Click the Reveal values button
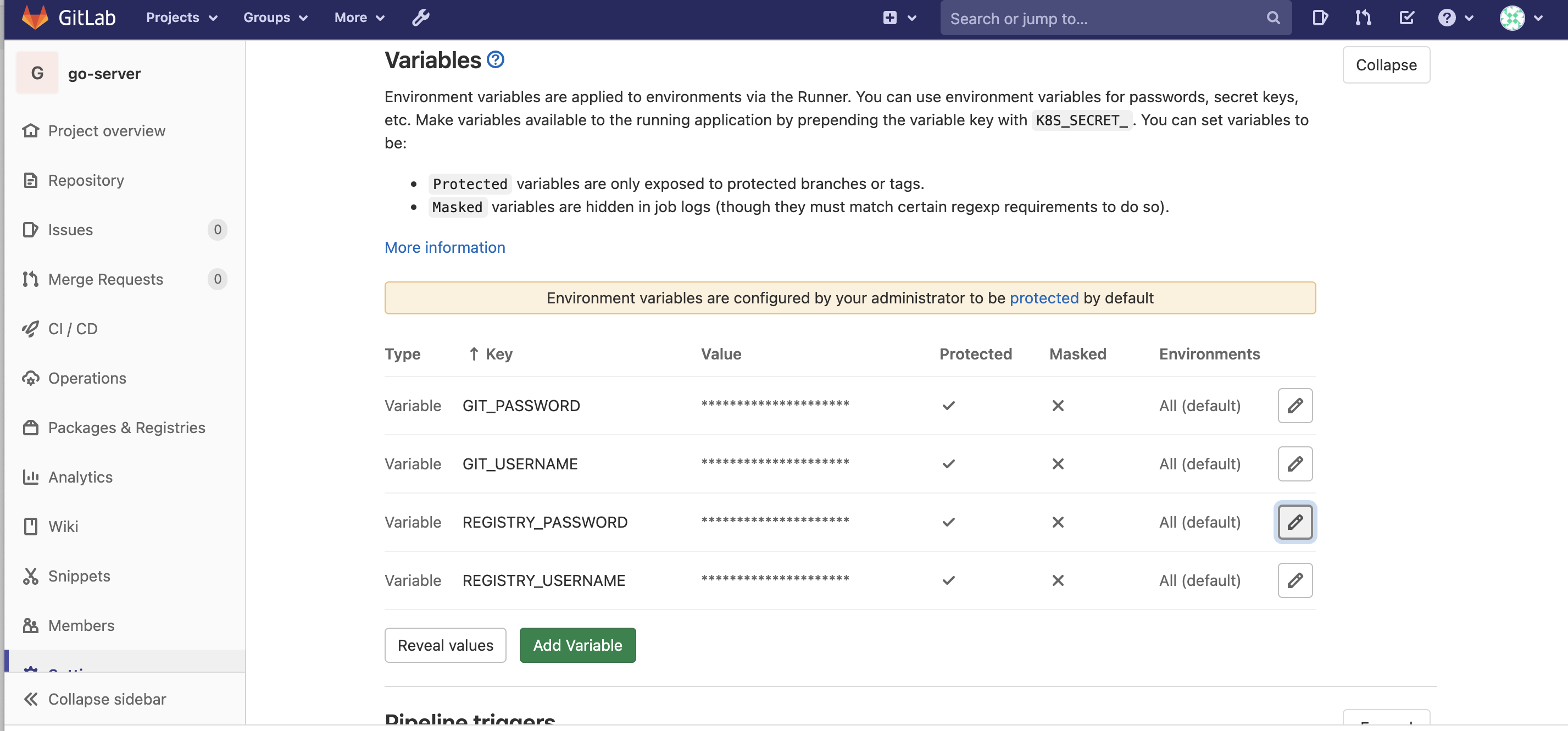 [x=445, y=645]
